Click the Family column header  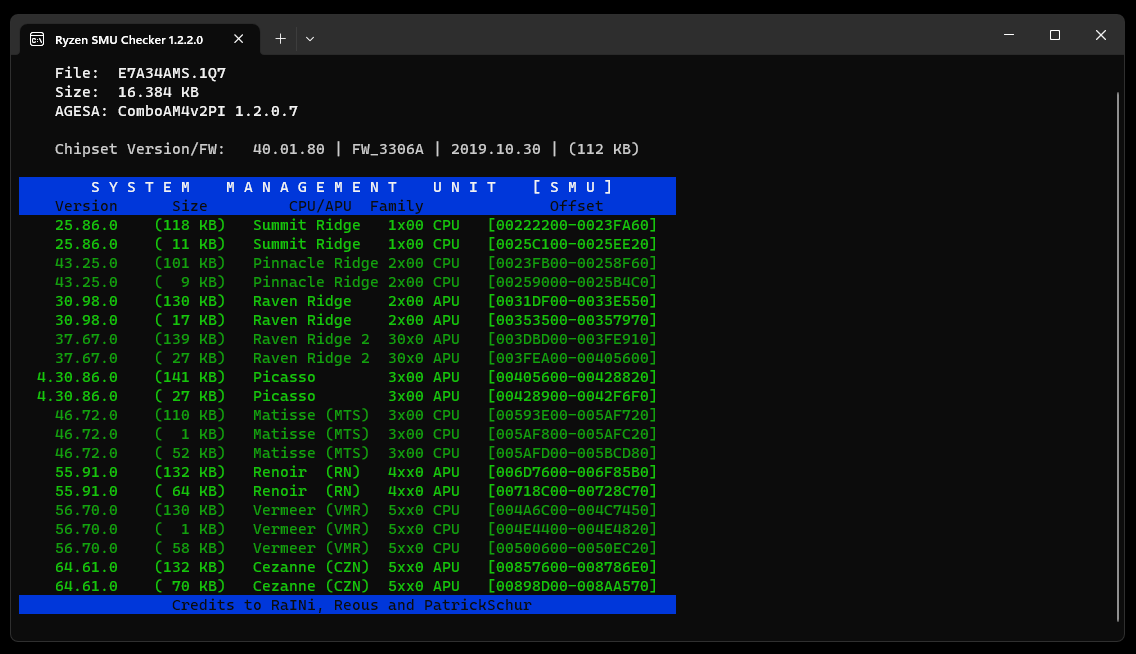coord(396,206)
